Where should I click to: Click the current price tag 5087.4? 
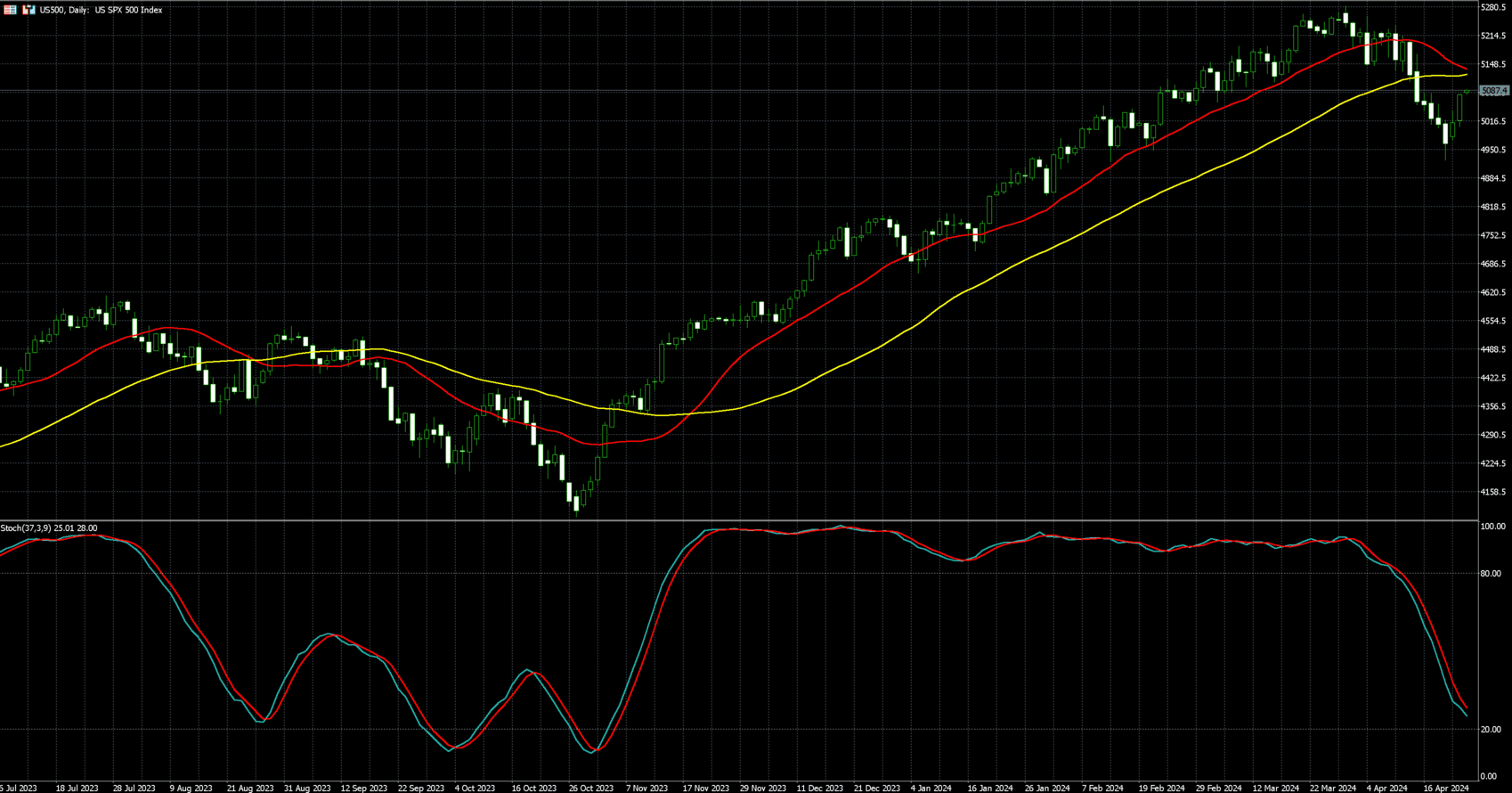pyautogui.click(x=1494, y=91)
